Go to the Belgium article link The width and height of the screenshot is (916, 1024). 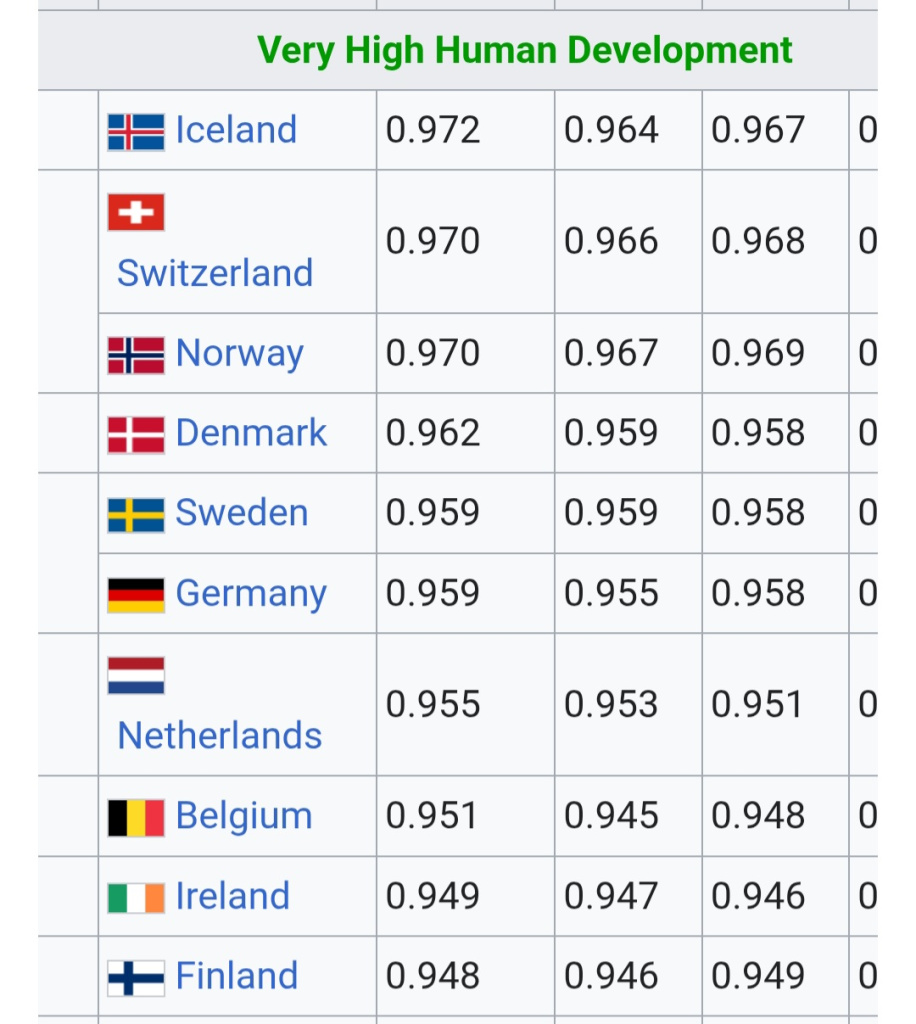pos(244,816)
